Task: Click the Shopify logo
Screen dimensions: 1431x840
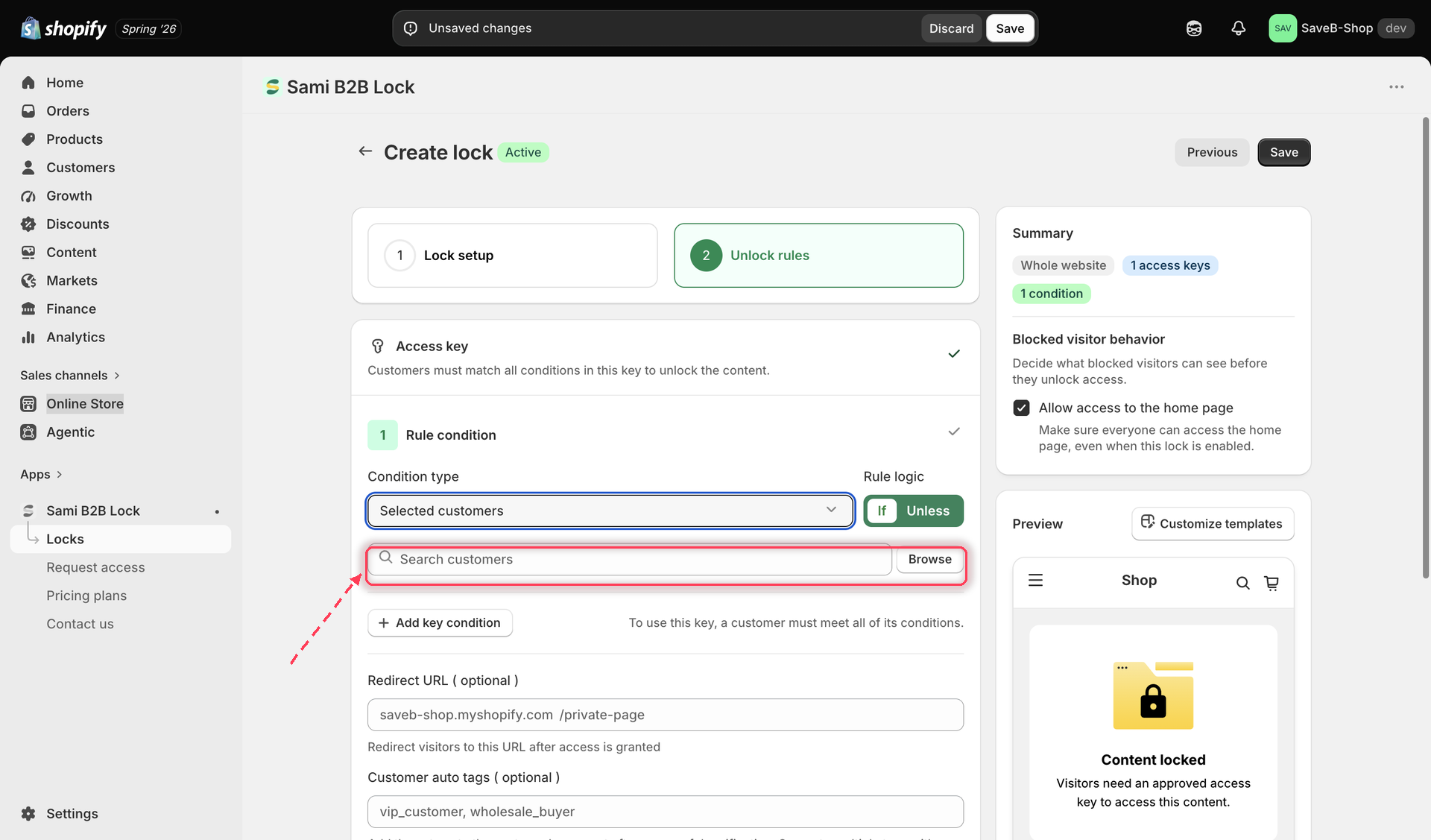Action: point(64,28)
